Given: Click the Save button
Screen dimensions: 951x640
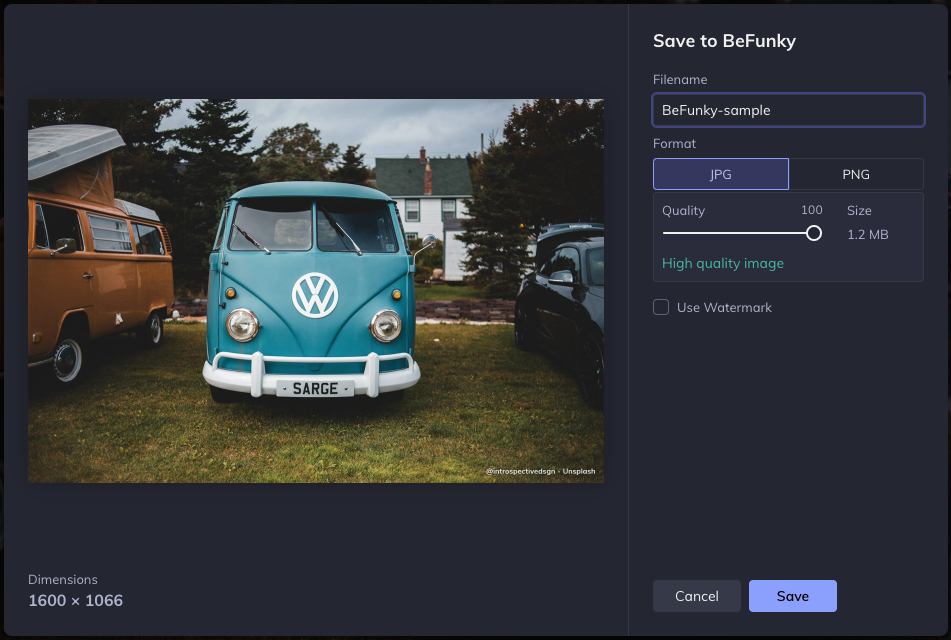Looking at the screenshot, I should click(x=793, y=596).
